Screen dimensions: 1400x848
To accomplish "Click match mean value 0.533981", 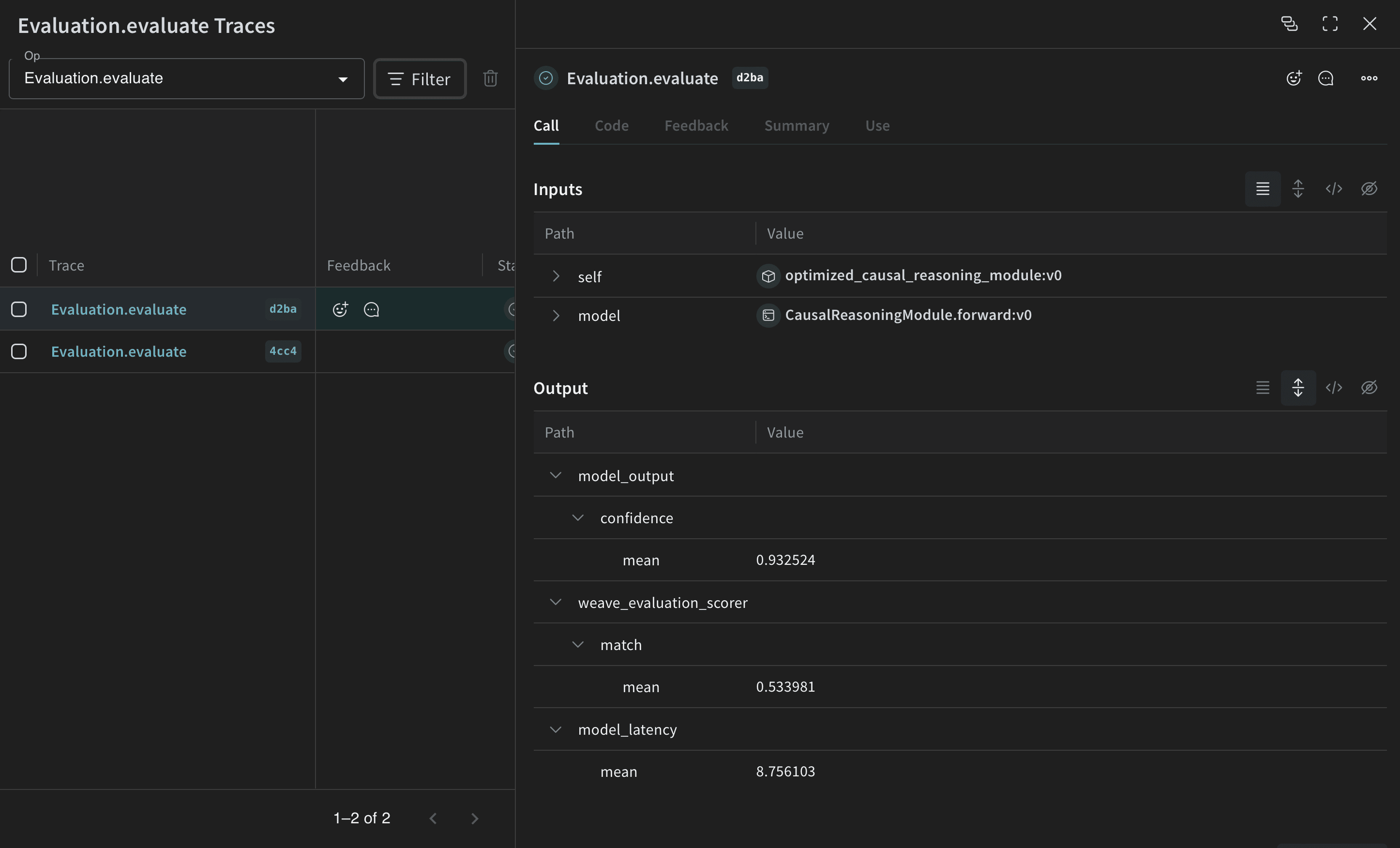I will click(785, 687).
